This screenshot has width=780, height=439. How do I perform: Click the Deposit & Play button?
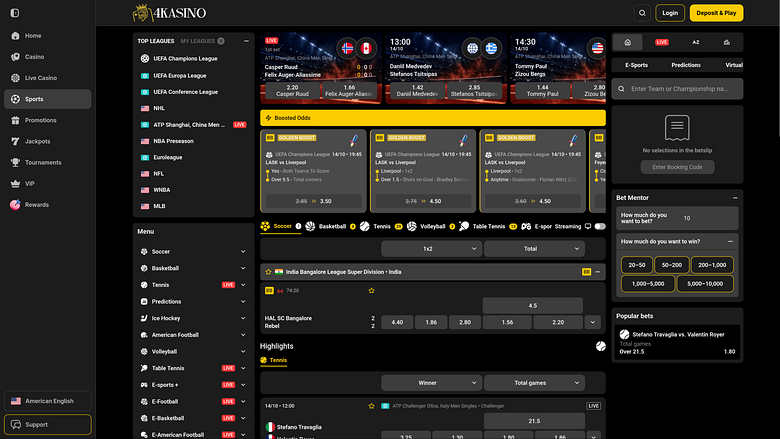click(x=716, y=13)
